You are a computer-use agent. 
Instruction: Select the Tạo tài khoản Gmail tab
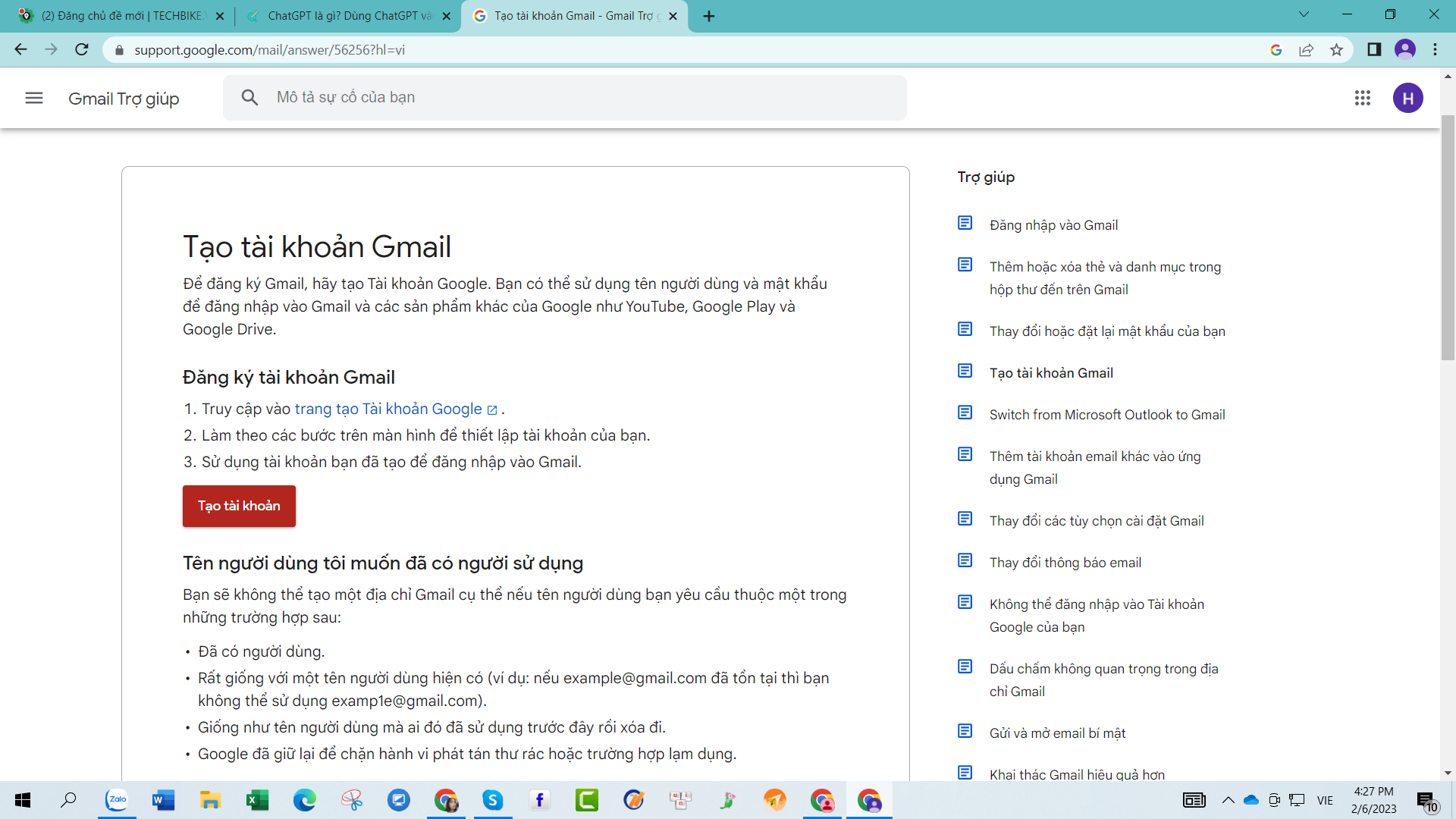[x=574, y=16]
